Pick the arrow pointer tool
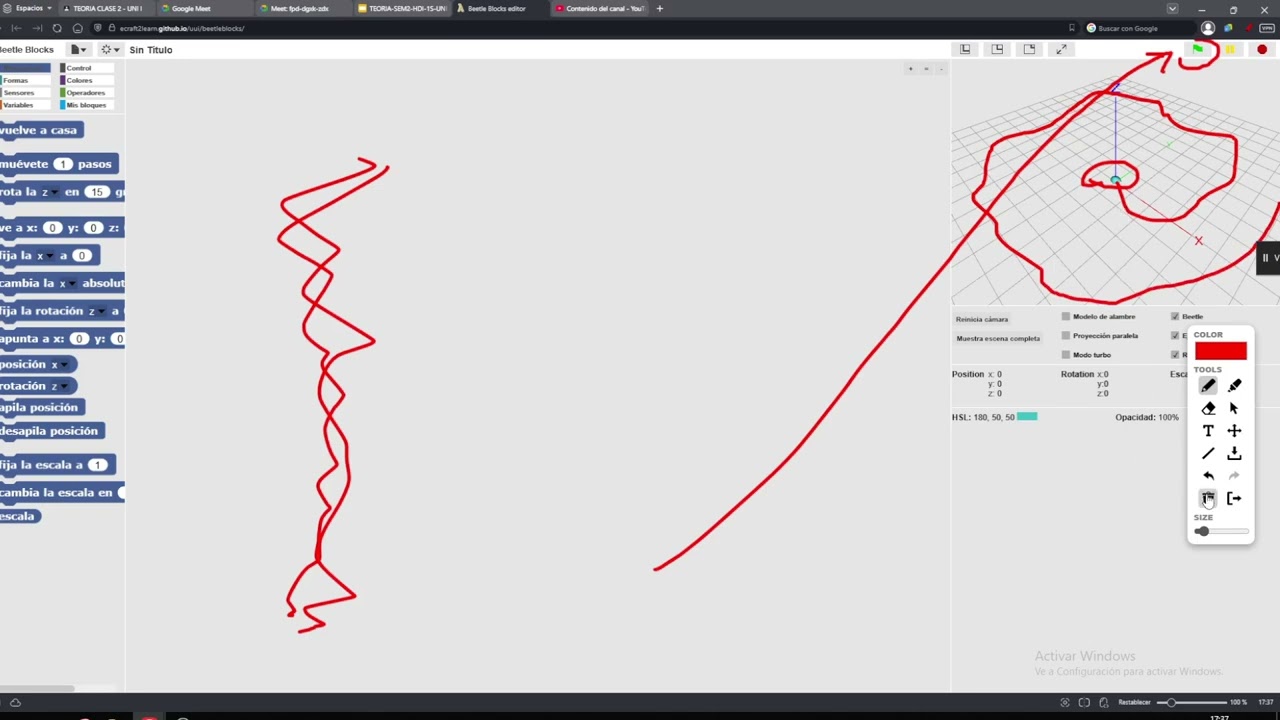Viewport: 1280px width, 720px height. pyautogui.click(x=1234, y=408)
